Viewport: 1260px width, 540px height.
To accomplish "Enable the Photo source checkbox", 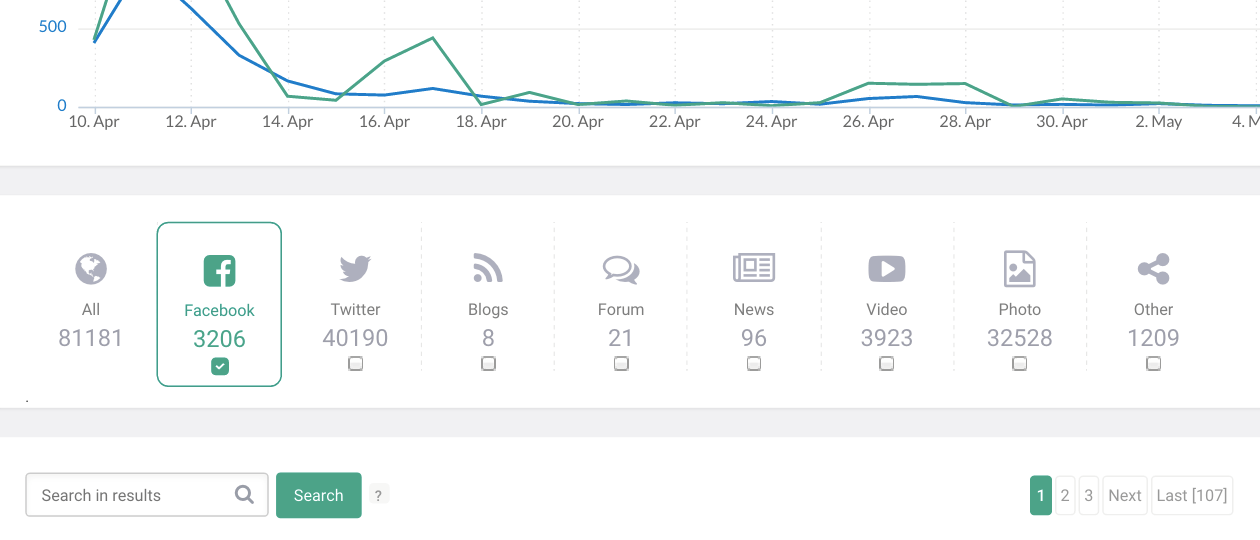I will (x=1019, y=364).
